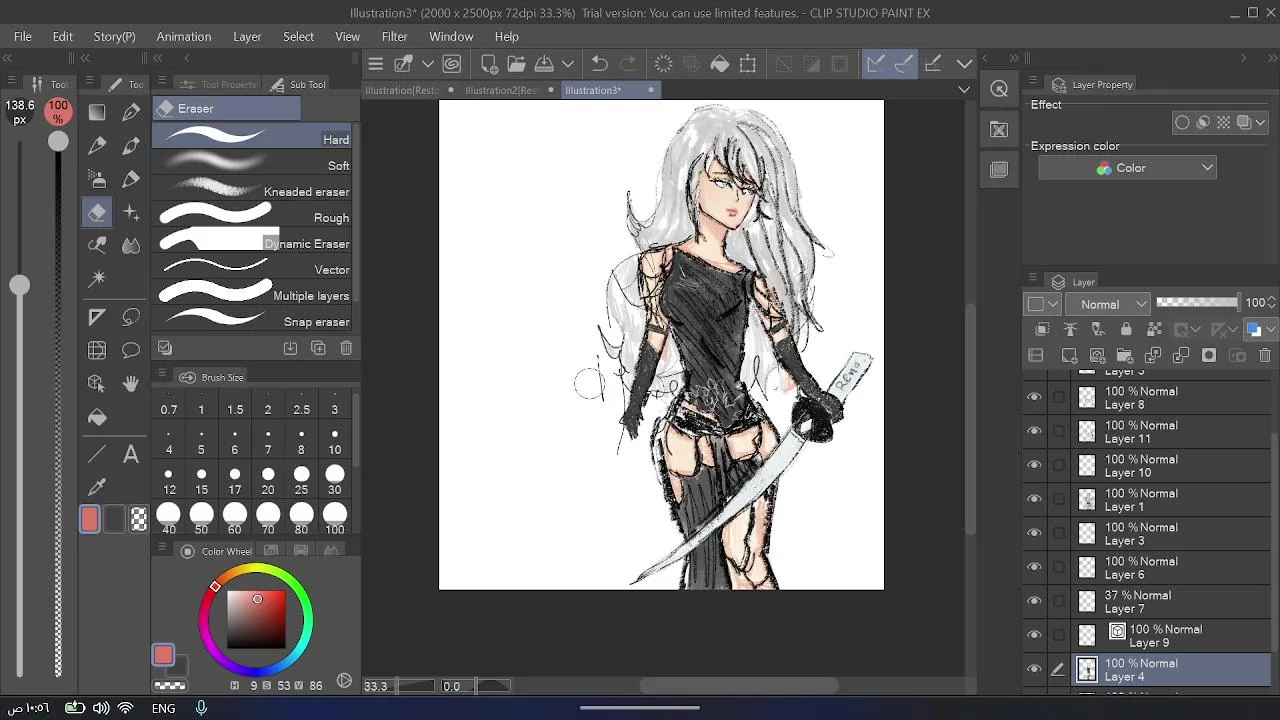Hide Layer 6 via its eye icon
Image resolution: width=1280 pixels, height=720 pixels.
(x=1034, y=567)
